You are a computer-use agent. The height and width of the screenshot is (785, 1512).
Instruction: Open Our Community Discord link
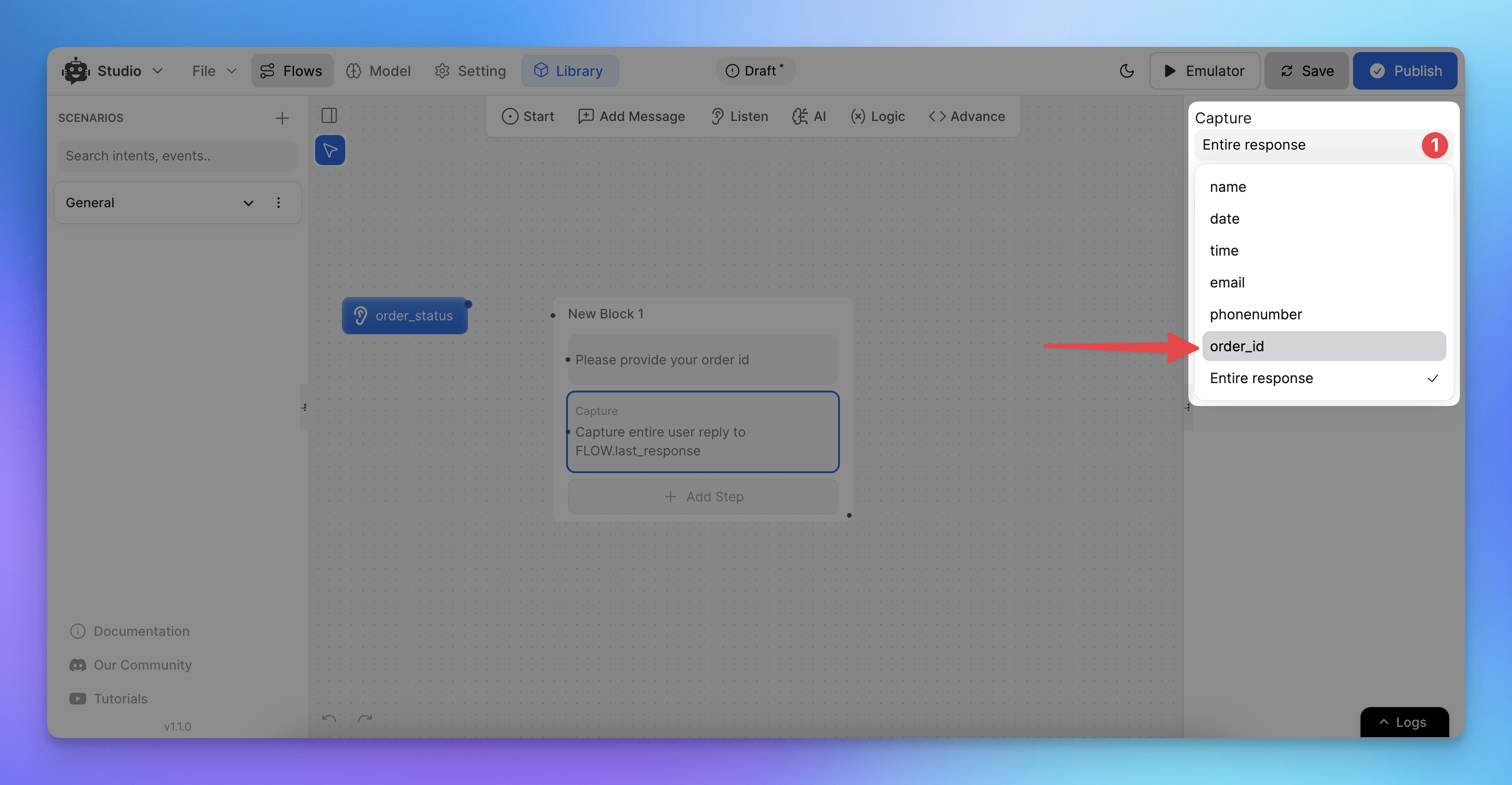tap(130, 665)
